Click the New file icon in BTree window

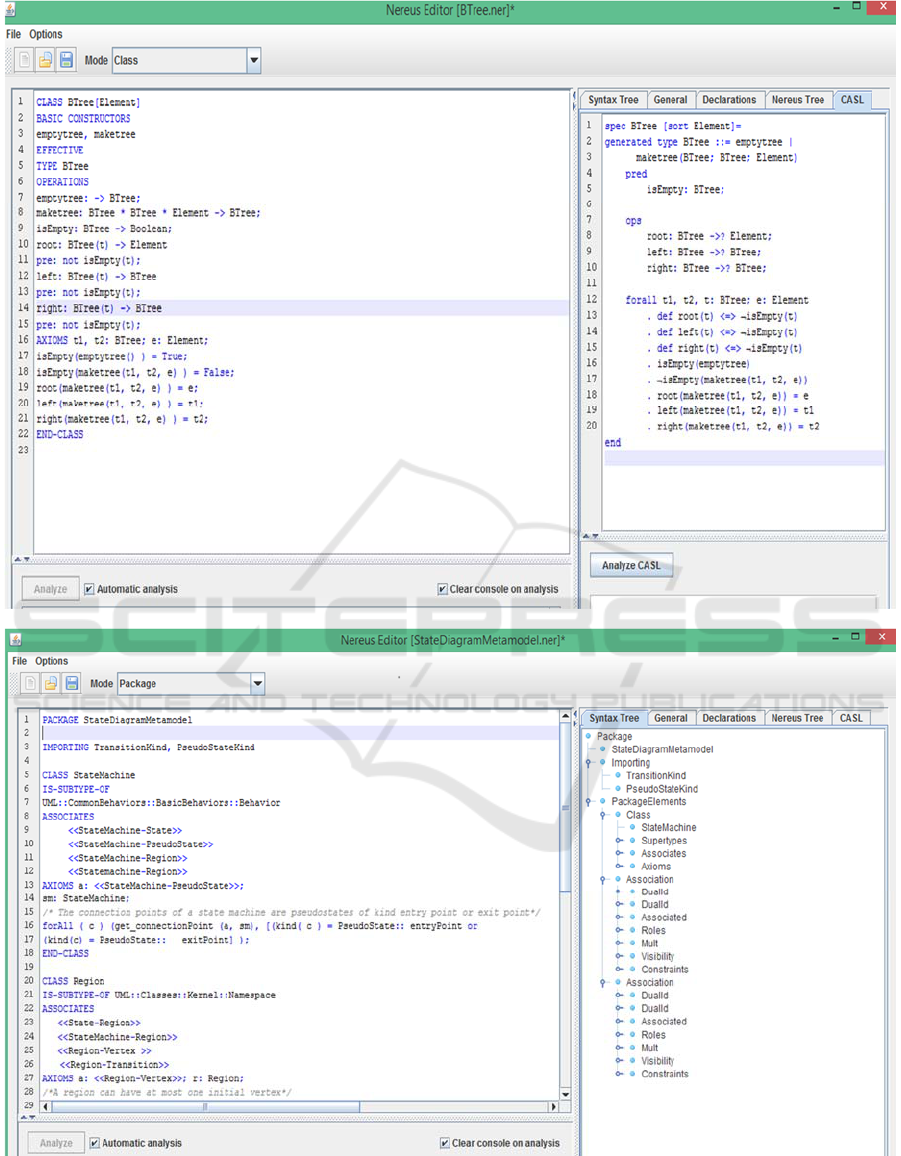click(x=23, y=60)
